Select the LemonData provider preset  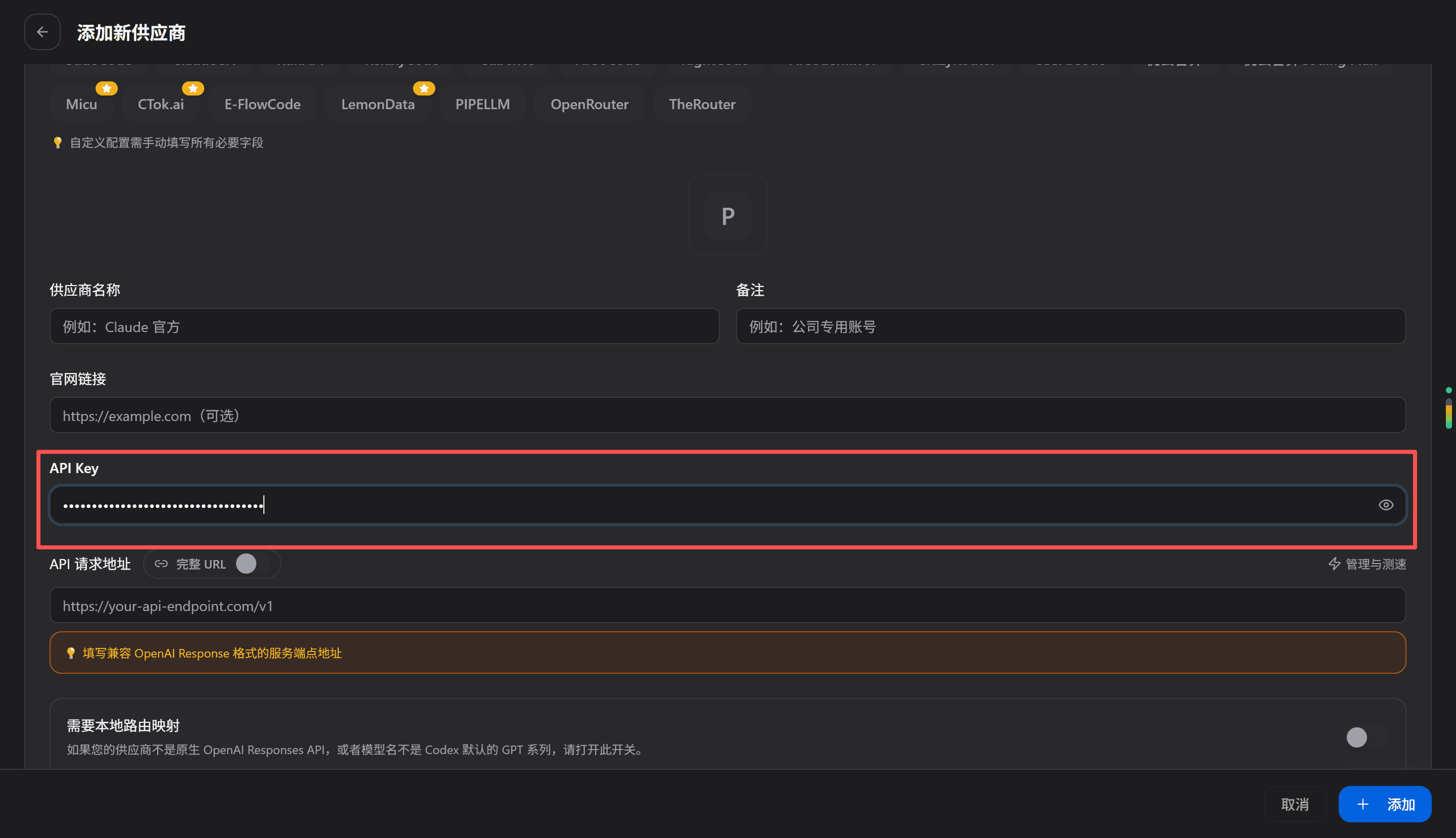point(378,104)
